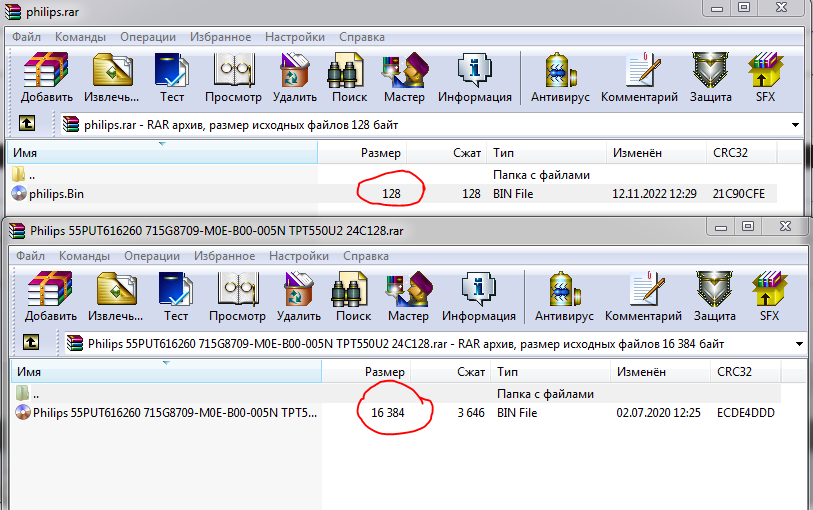This screenshot has height=510, width=813.
Task: Click CRC32 value ECDE4DDD
Action: 746,413
